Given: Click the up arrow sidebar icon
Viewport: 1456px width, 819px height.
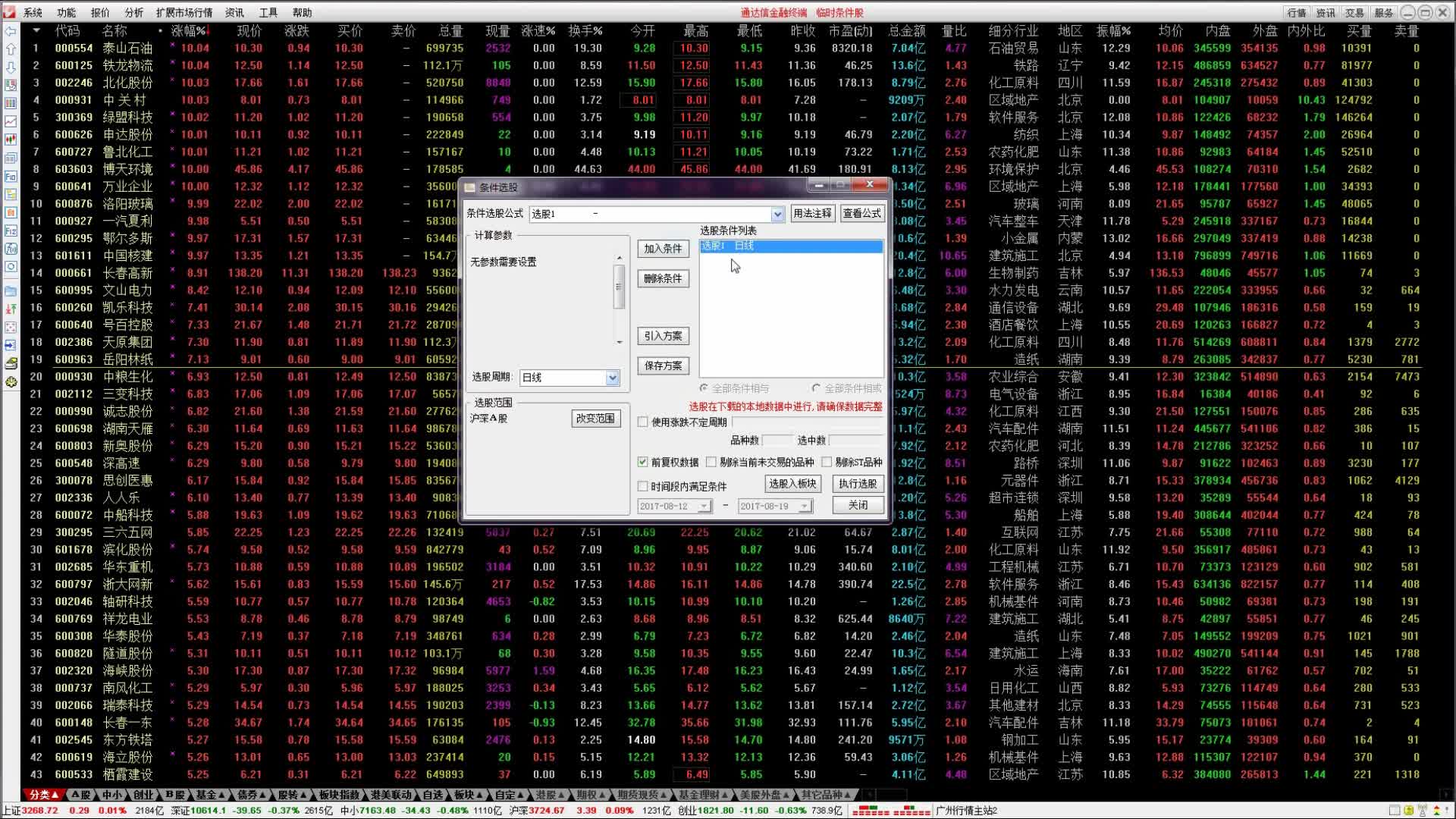Looking at the screenshot, I should 11,49.
